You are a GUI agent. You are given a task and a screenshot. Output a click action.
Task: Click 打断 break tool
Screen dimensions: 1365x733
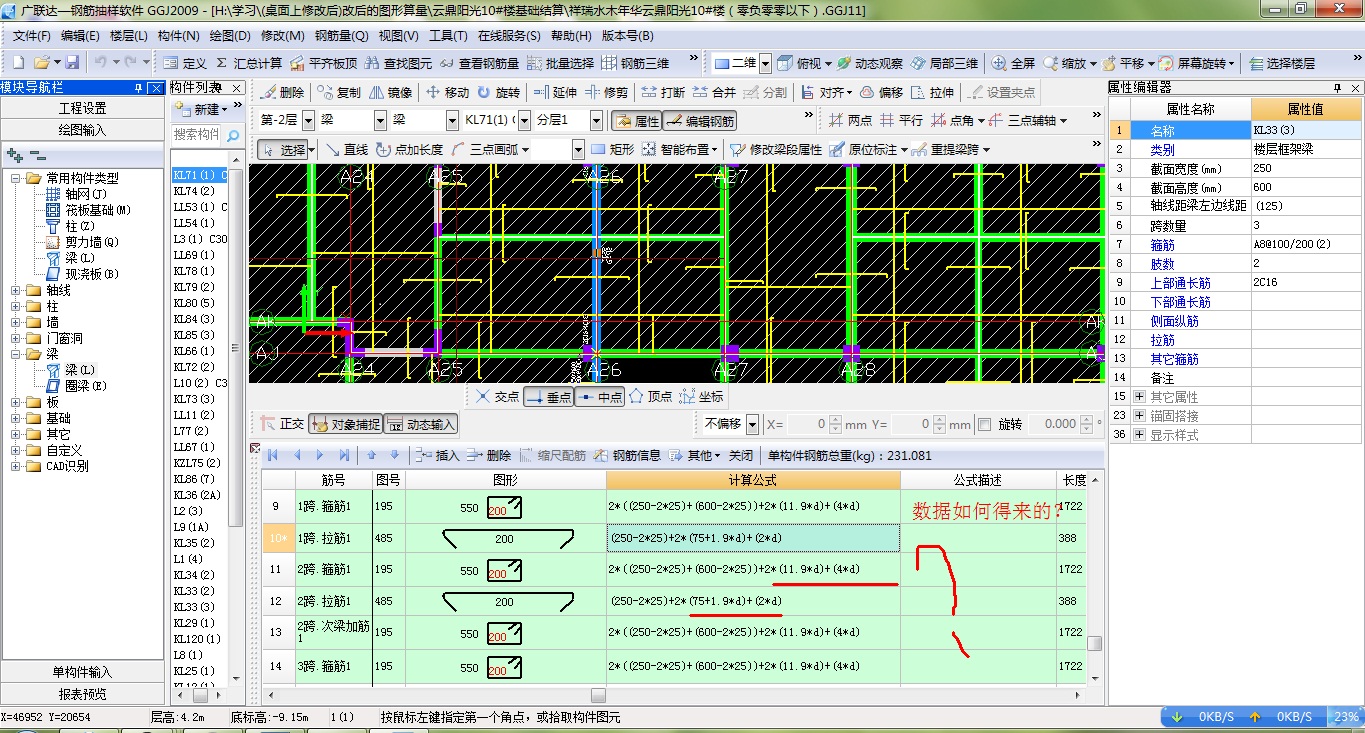click(663, 92)
